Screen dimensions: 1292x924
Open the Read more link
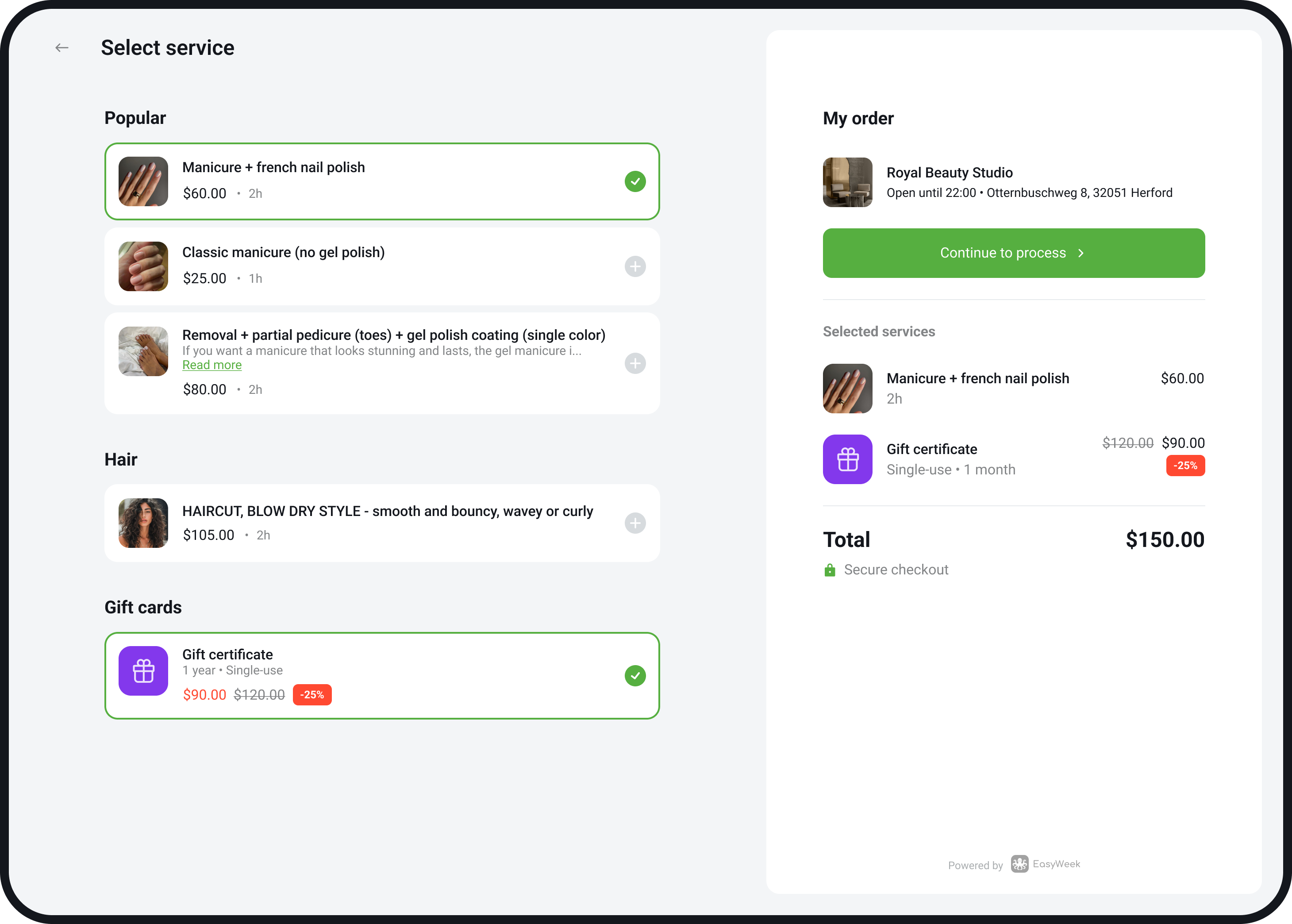211,365
